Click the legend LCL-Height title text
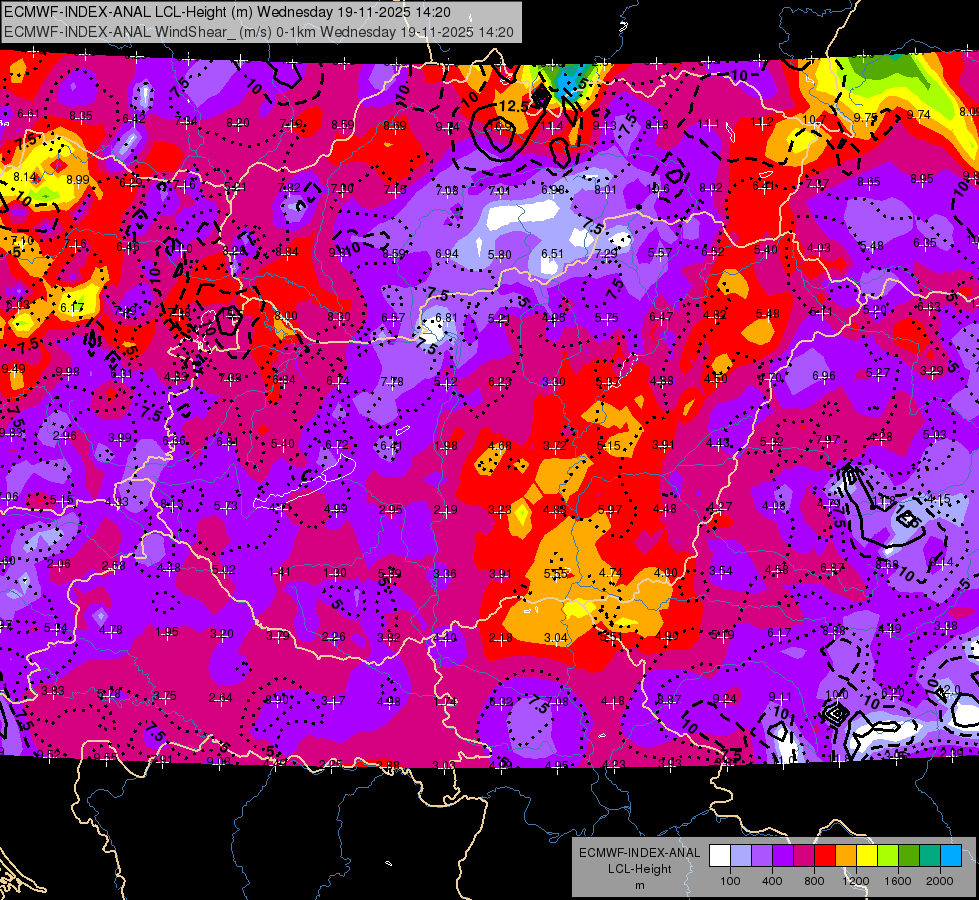The image size is (979, 900). pos(639,869)
